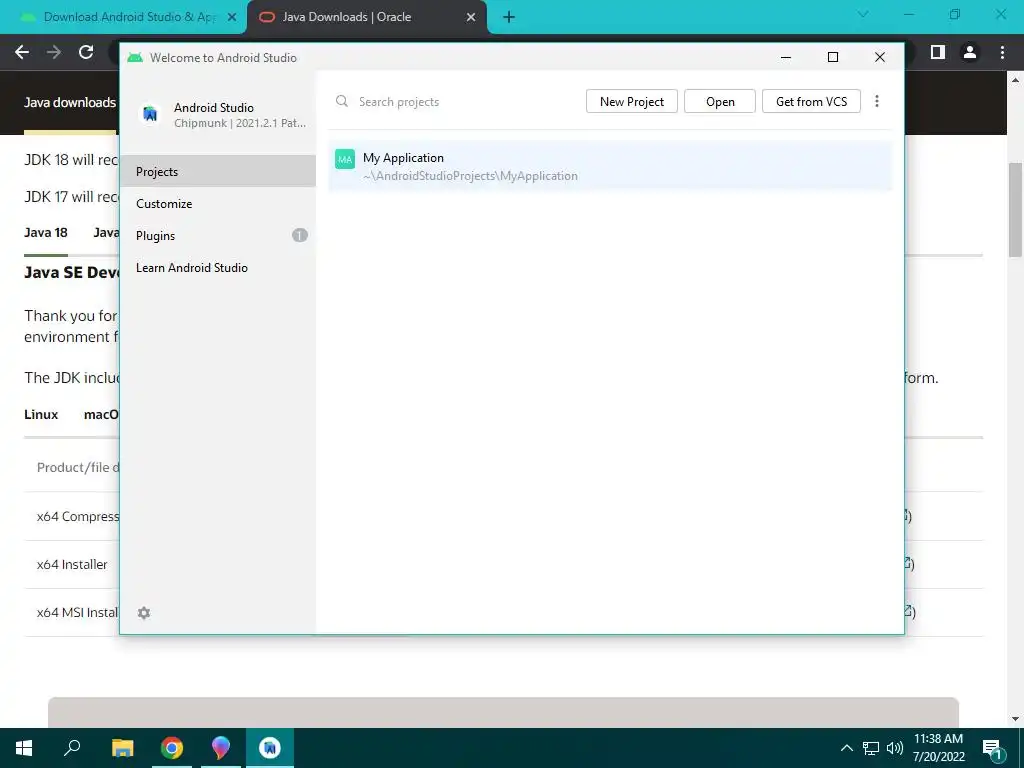Reload the Java Downloads page in Chrome

pos(86,52)
